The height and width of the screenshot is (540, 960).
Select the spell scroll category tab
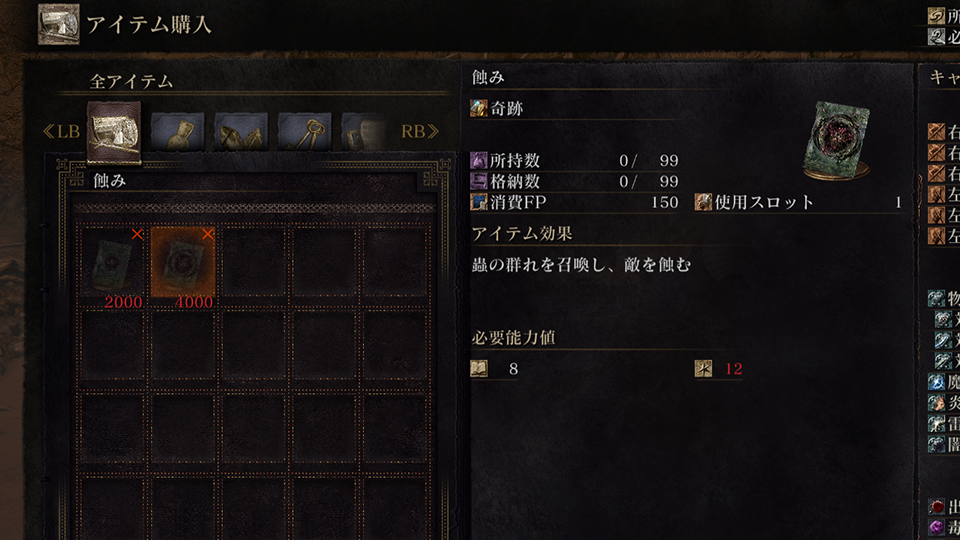[114, 132]
